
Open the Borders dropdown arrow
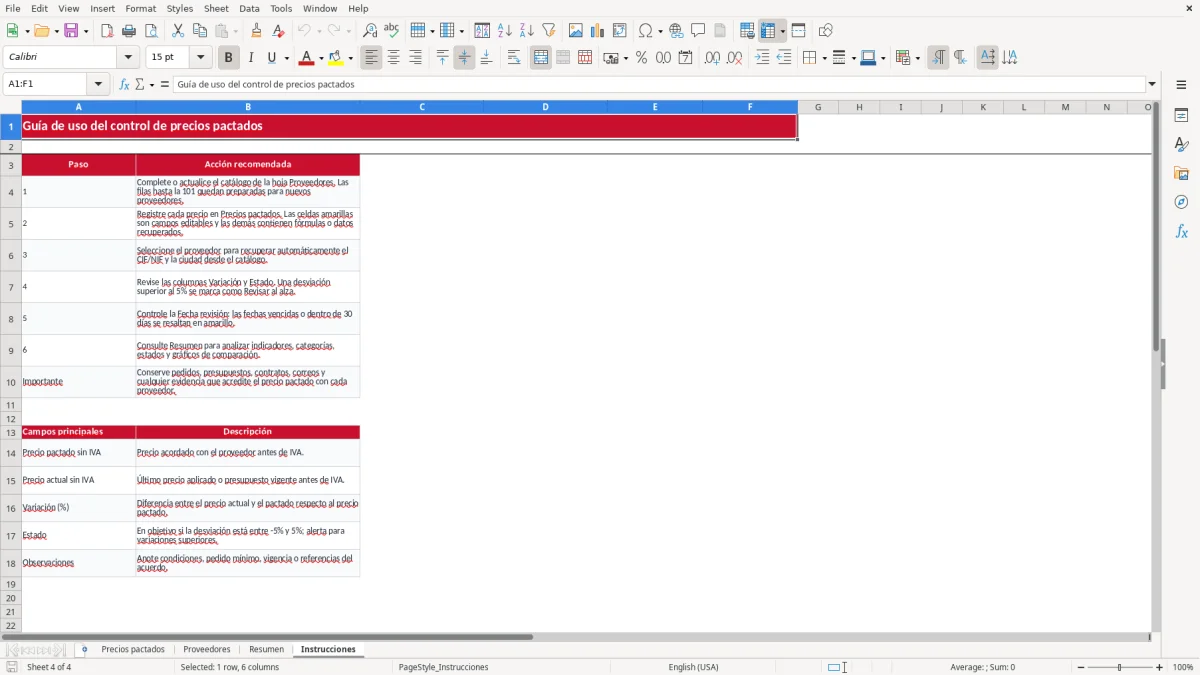(823, 58)
